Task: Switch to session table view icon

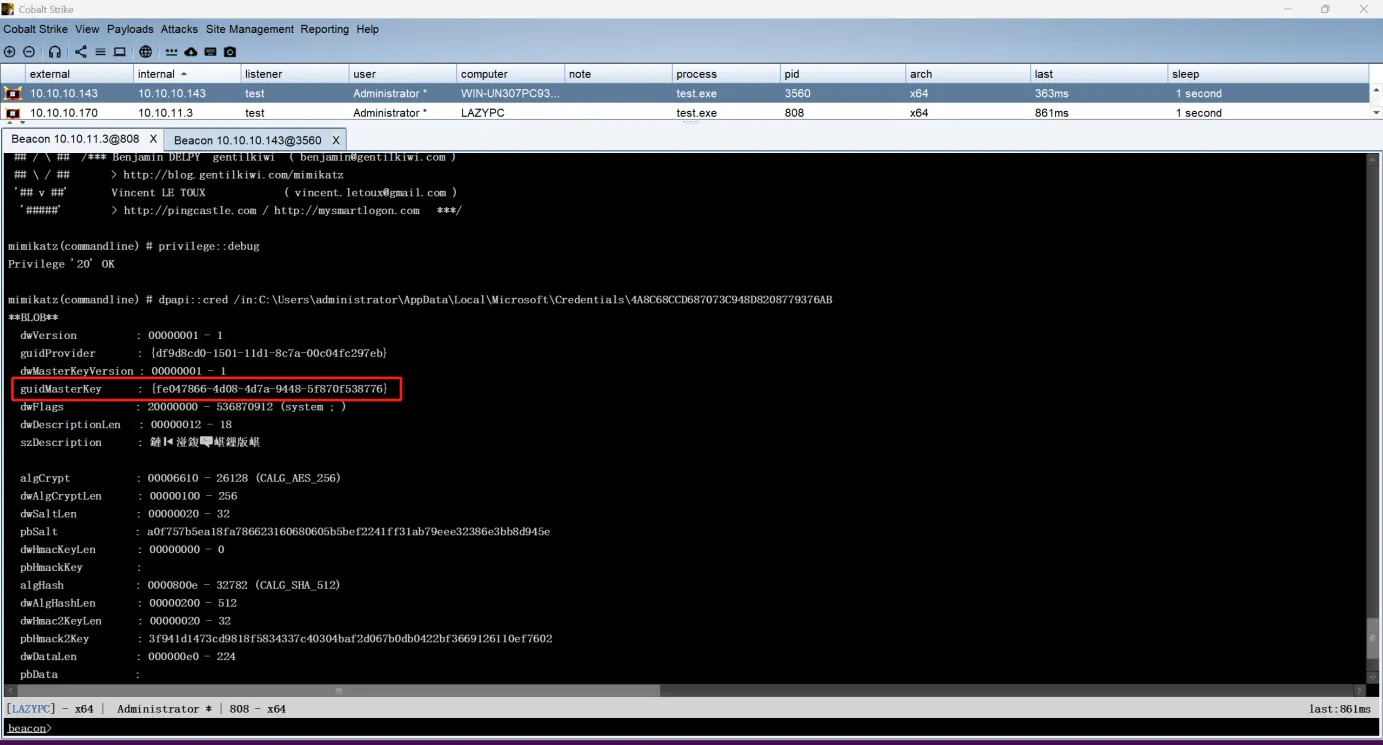Action: click(x=100, y=52)
